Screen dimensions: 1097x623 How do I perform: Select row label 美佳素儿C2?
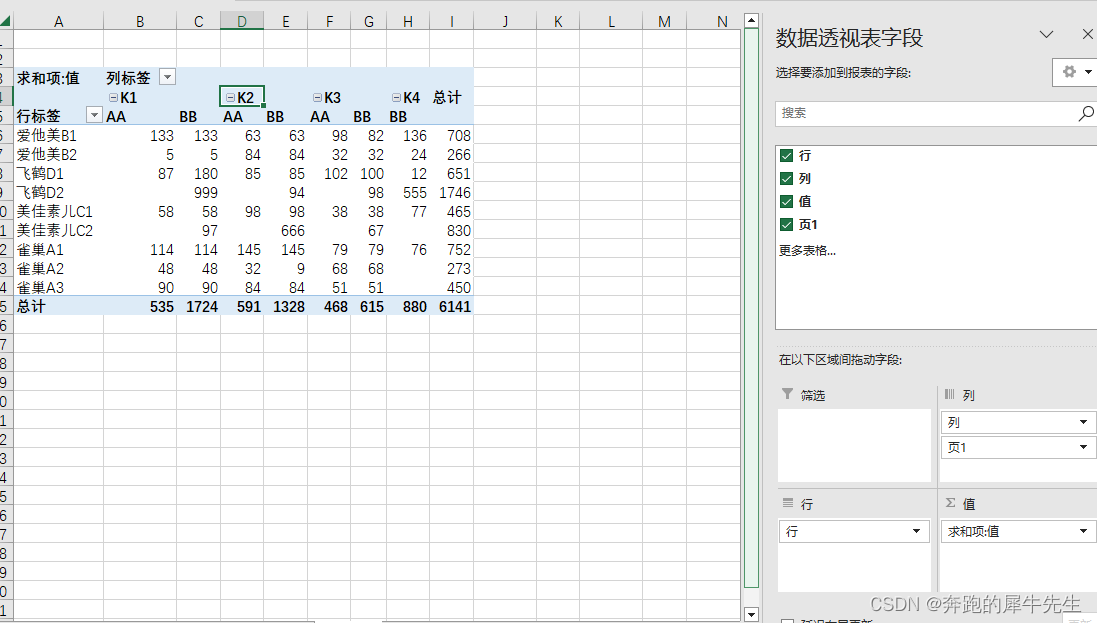coord(59,230)
